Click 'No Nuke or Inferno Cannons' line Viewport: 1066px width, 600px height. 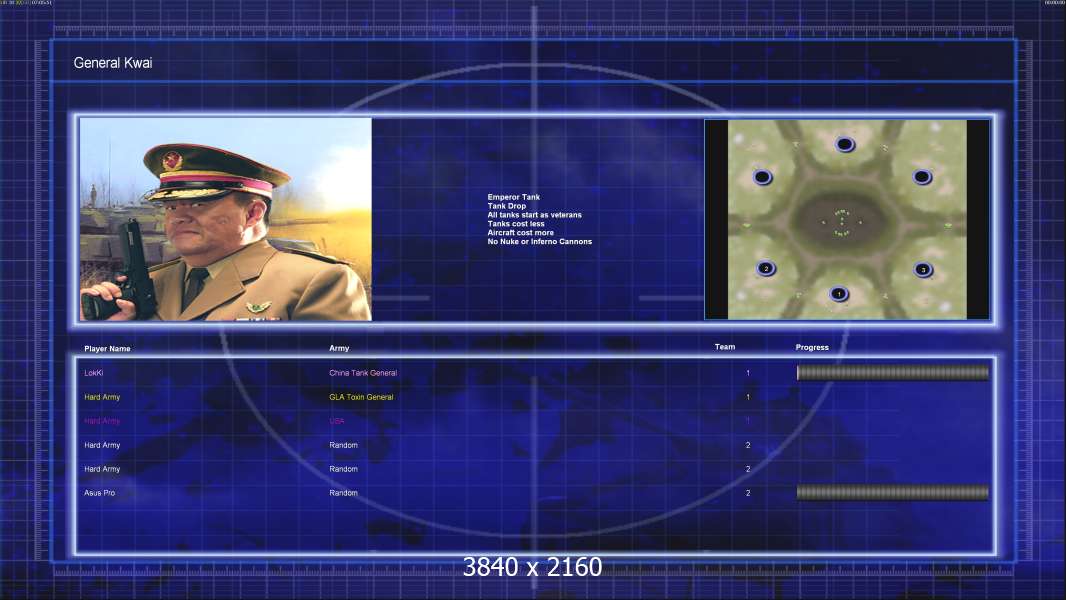click(x=540, y=241)
